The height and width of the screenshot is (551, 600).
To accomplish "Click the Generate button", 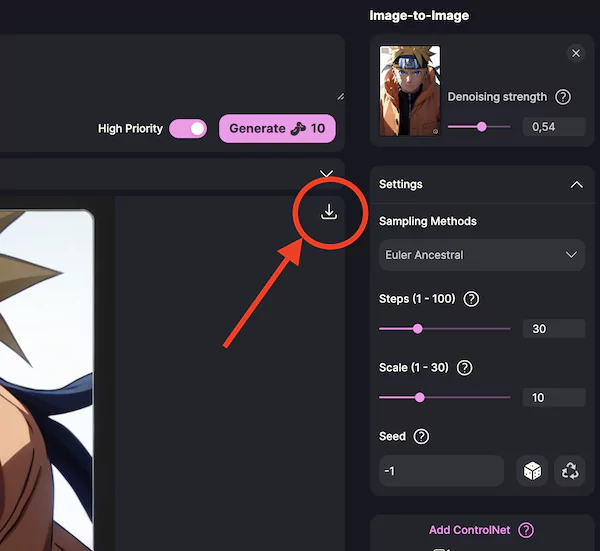I will click(277, 129).
